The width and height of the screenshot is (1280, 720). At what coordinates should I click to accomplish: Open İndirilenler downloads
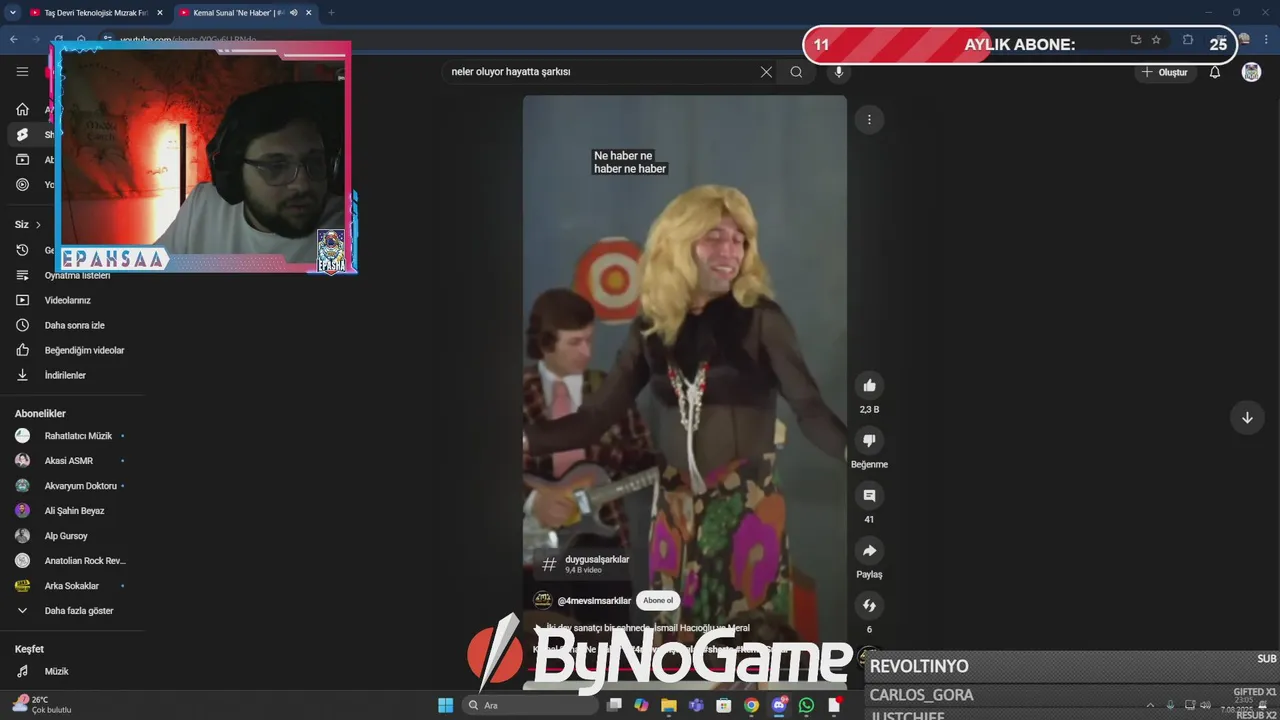67,375
